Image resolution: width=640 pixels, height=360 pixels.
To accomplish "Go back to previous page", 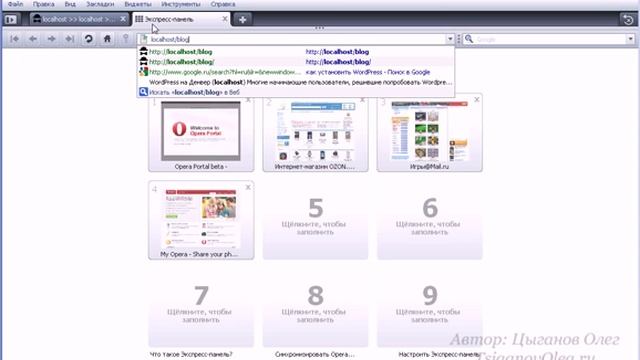I will tap(33, 39).
